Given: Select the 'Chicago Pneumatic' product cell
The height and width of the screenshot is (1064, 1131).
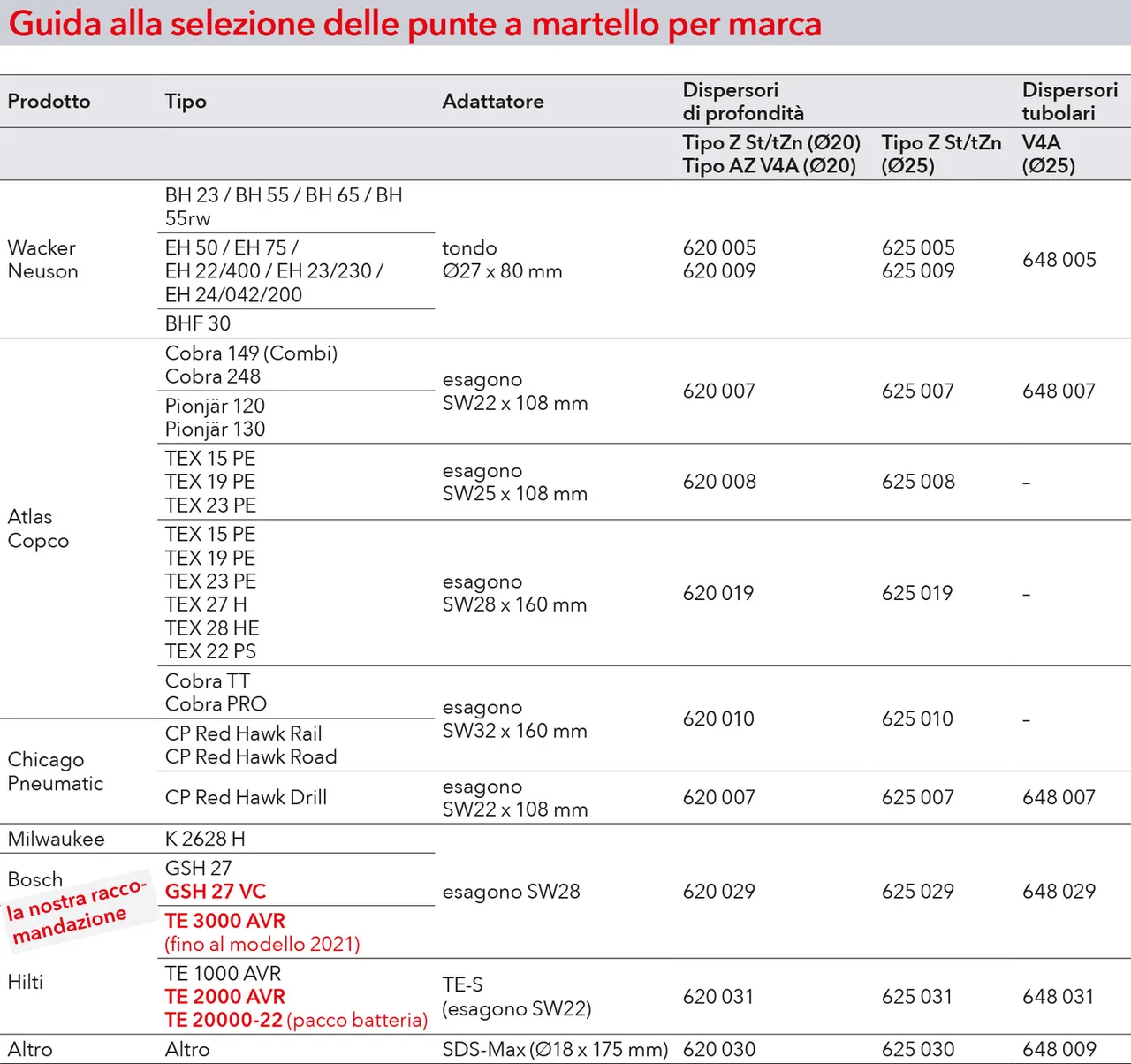Looking at the screenshot, I should tap(55, 771).
